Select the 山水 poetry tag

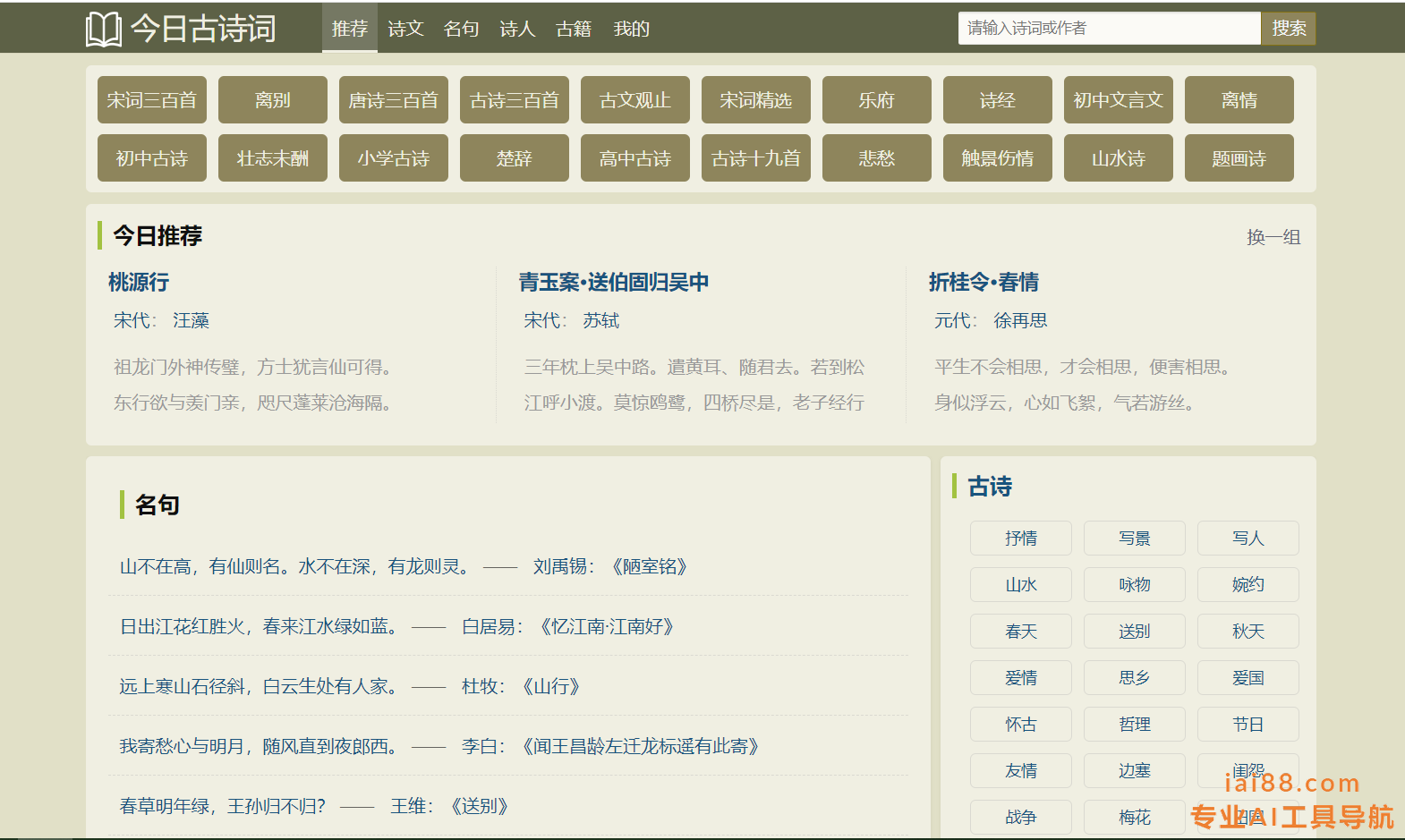(x=1021, y=584)
